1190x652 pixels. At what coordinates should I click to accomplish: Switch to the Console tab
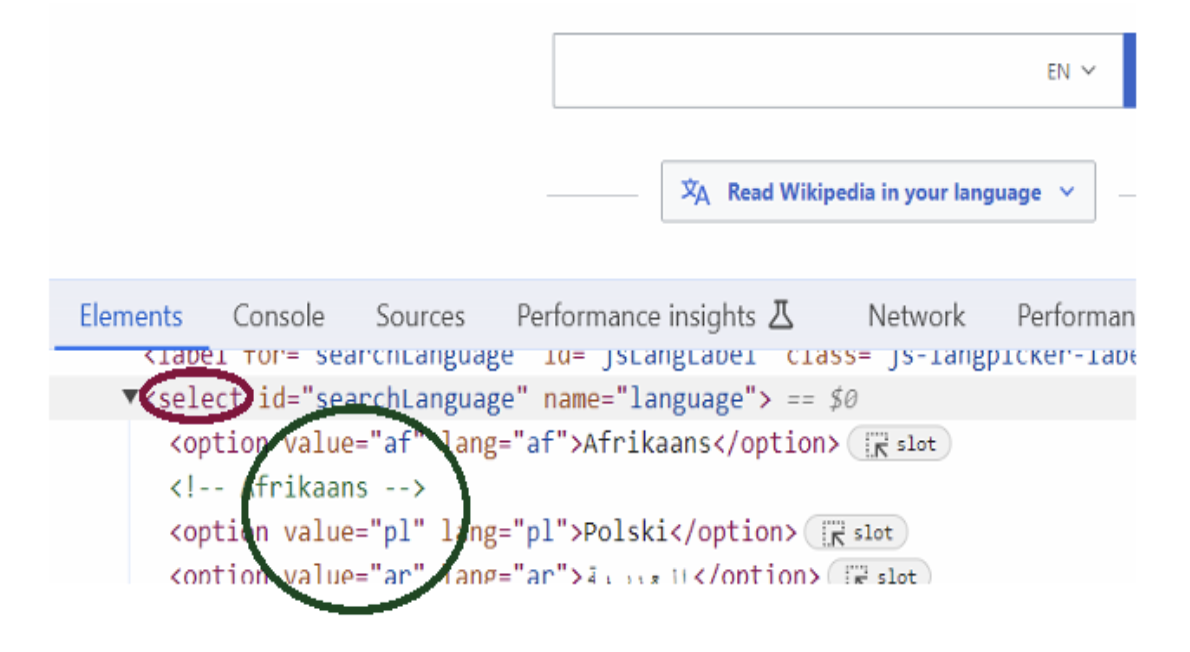pos(278,315)
